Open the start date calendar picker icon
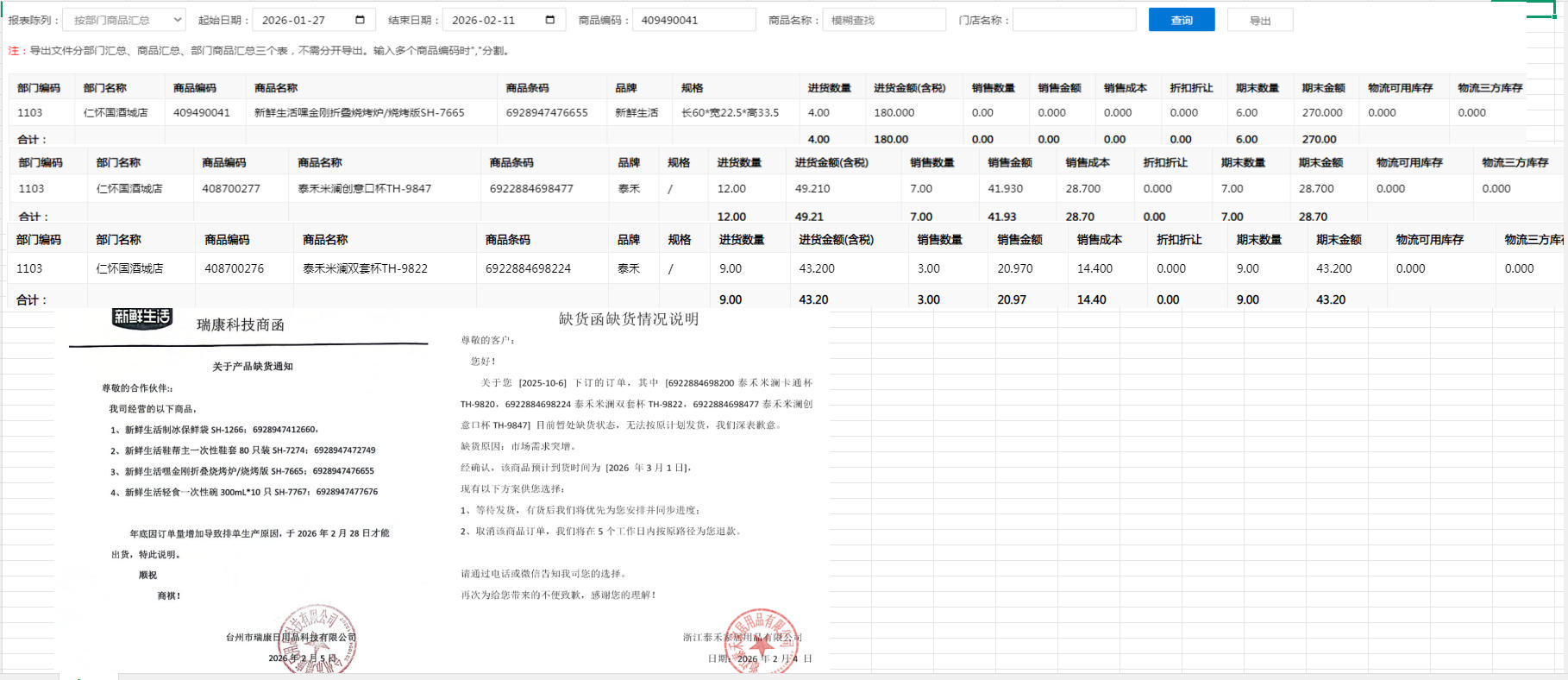The image size is (1568, 680). pos(361,20)
